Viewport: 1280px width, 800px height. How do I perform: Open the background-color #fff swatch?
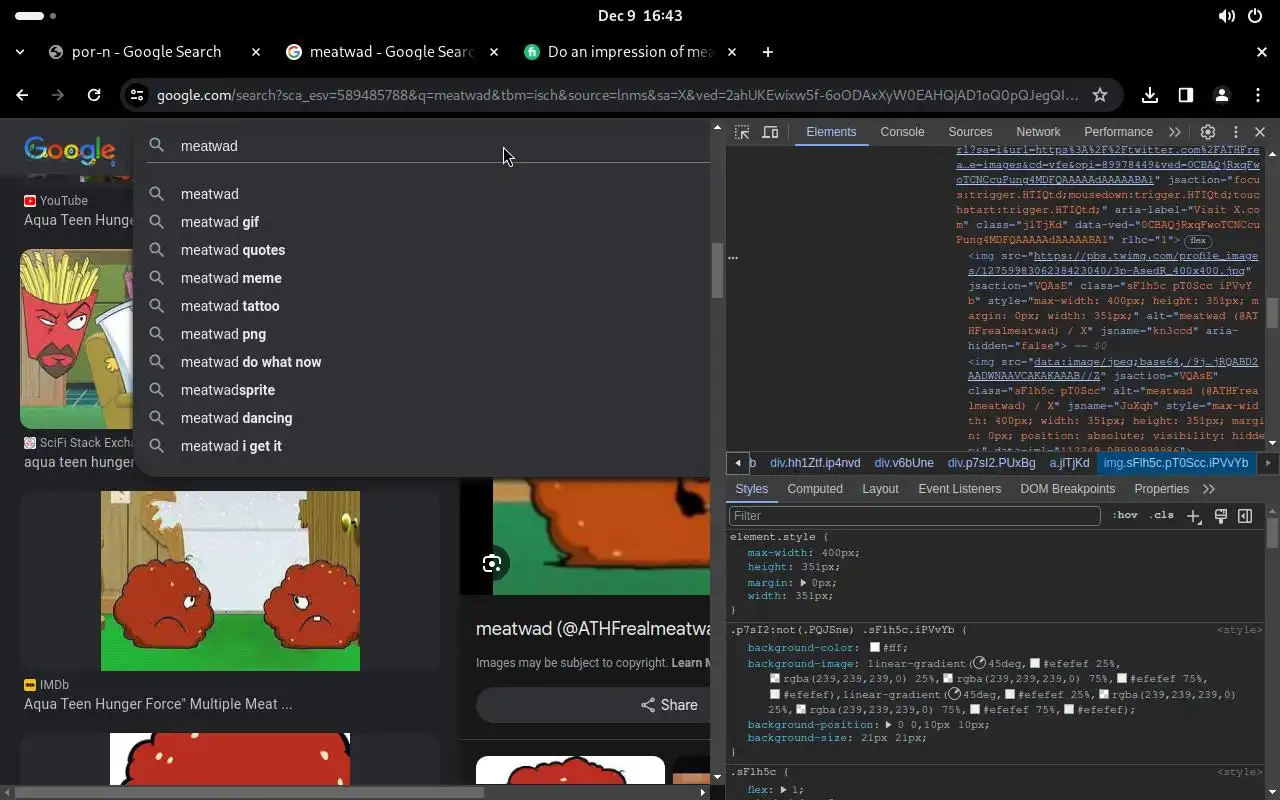point(875,648)
